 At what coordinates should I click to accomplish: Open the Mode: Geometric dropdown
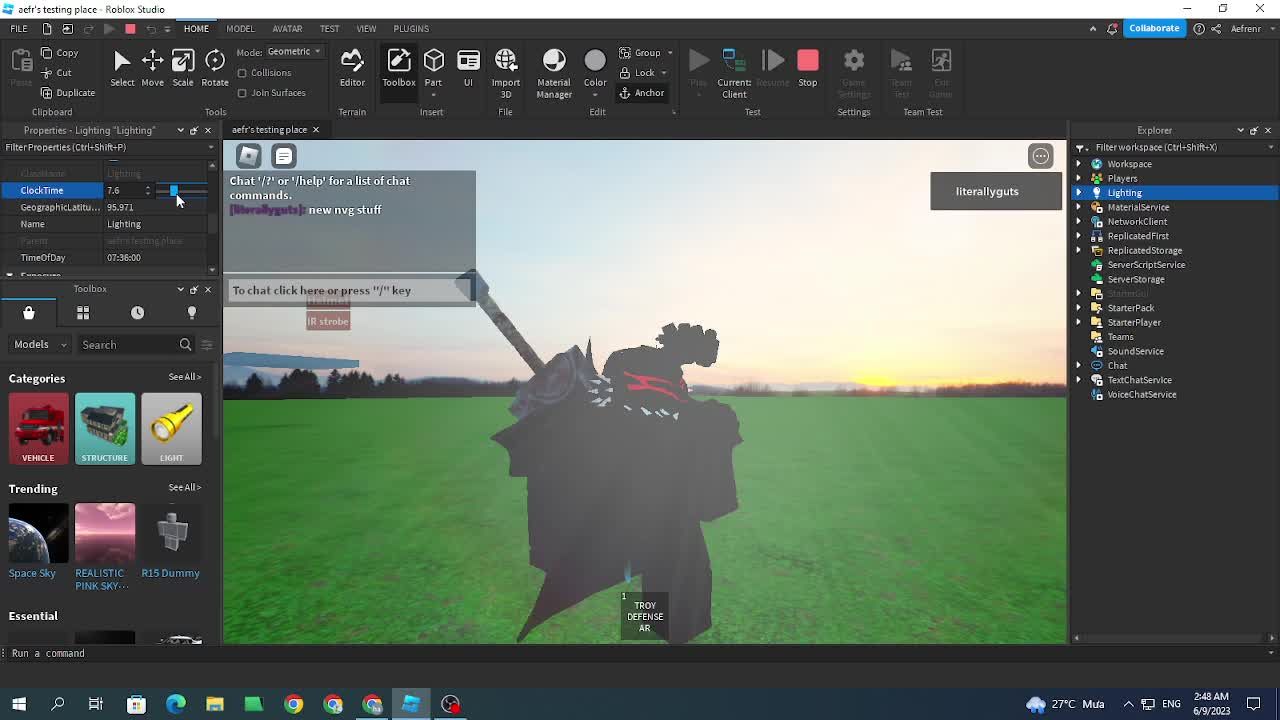293,50
